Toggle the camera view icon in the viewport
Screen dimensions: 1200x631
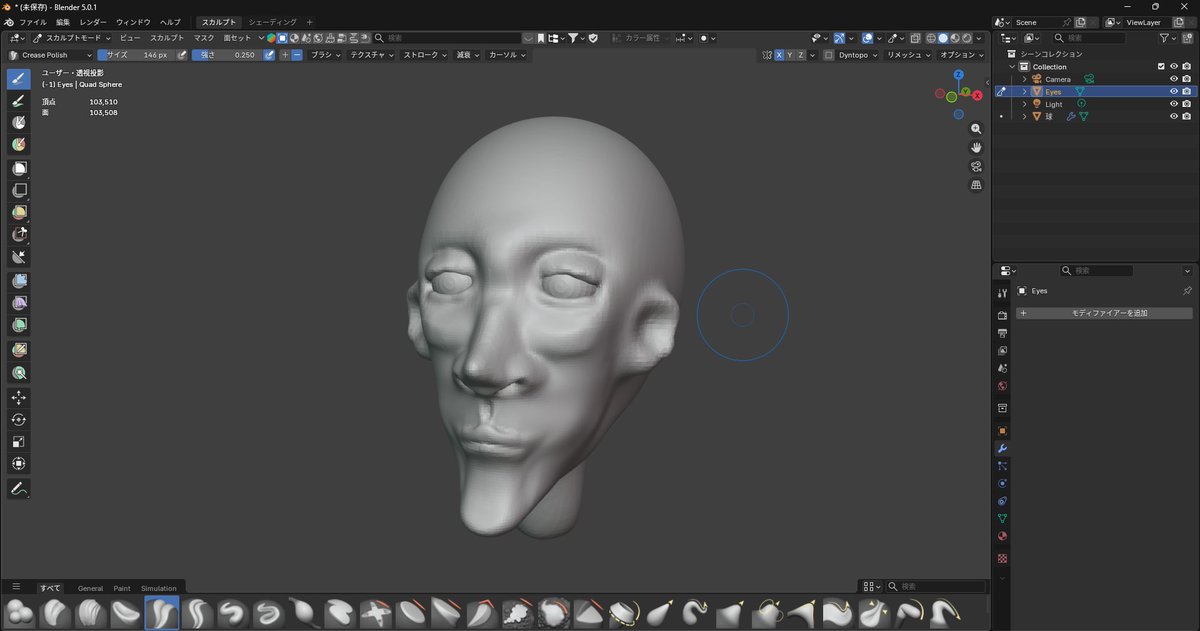[976, 167]
